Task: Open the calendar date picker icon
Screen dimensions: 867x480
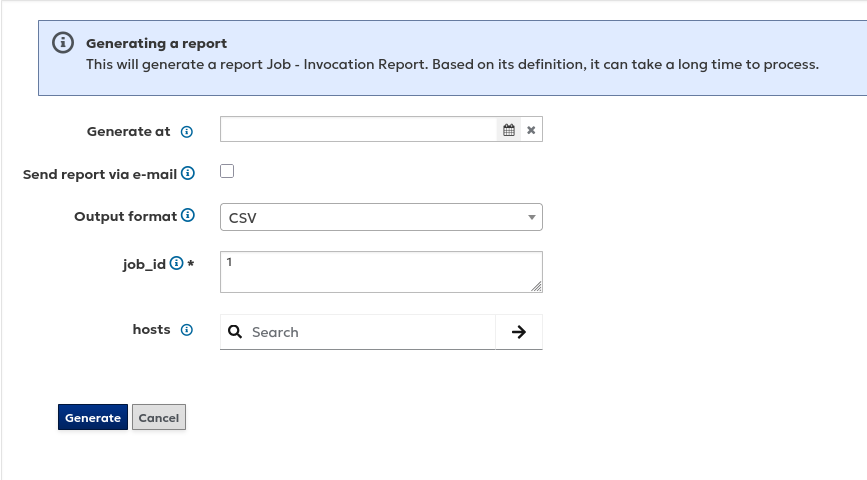Action: (509, 130)
